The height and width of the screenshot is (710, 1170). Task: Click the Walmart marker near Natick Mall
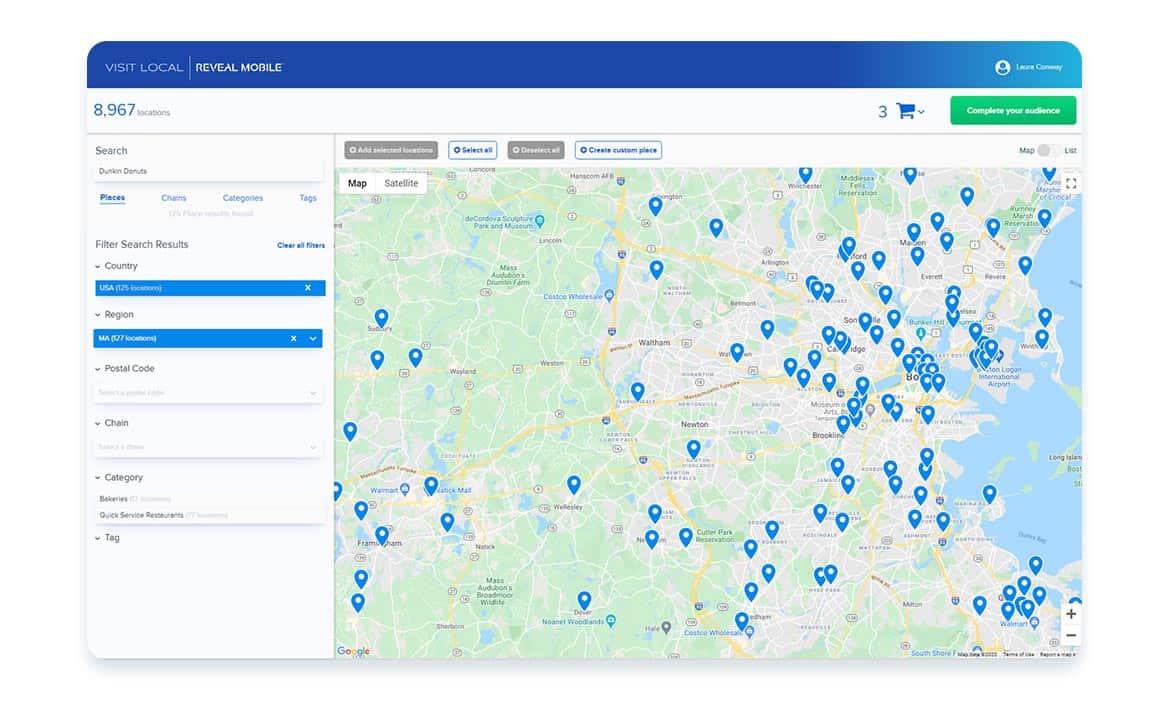click(x=404, y=489)
